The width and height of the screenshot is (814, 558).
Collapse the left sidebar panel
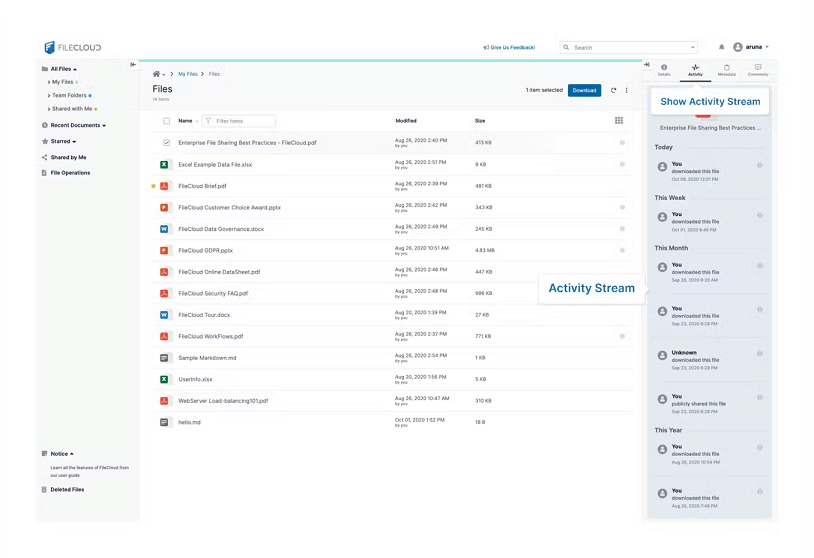[x=133, y=65]
